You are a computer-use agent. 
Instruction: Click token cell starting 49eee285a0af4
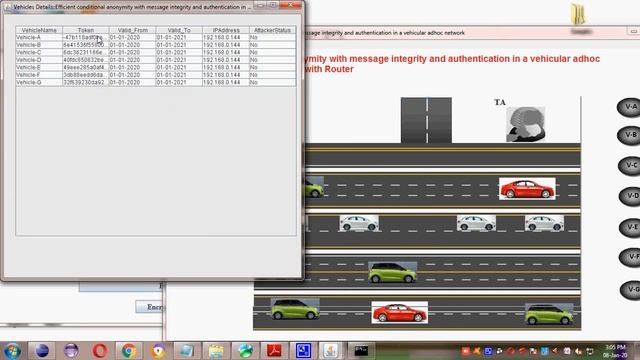pyautogui.click(x=86, y=67)
